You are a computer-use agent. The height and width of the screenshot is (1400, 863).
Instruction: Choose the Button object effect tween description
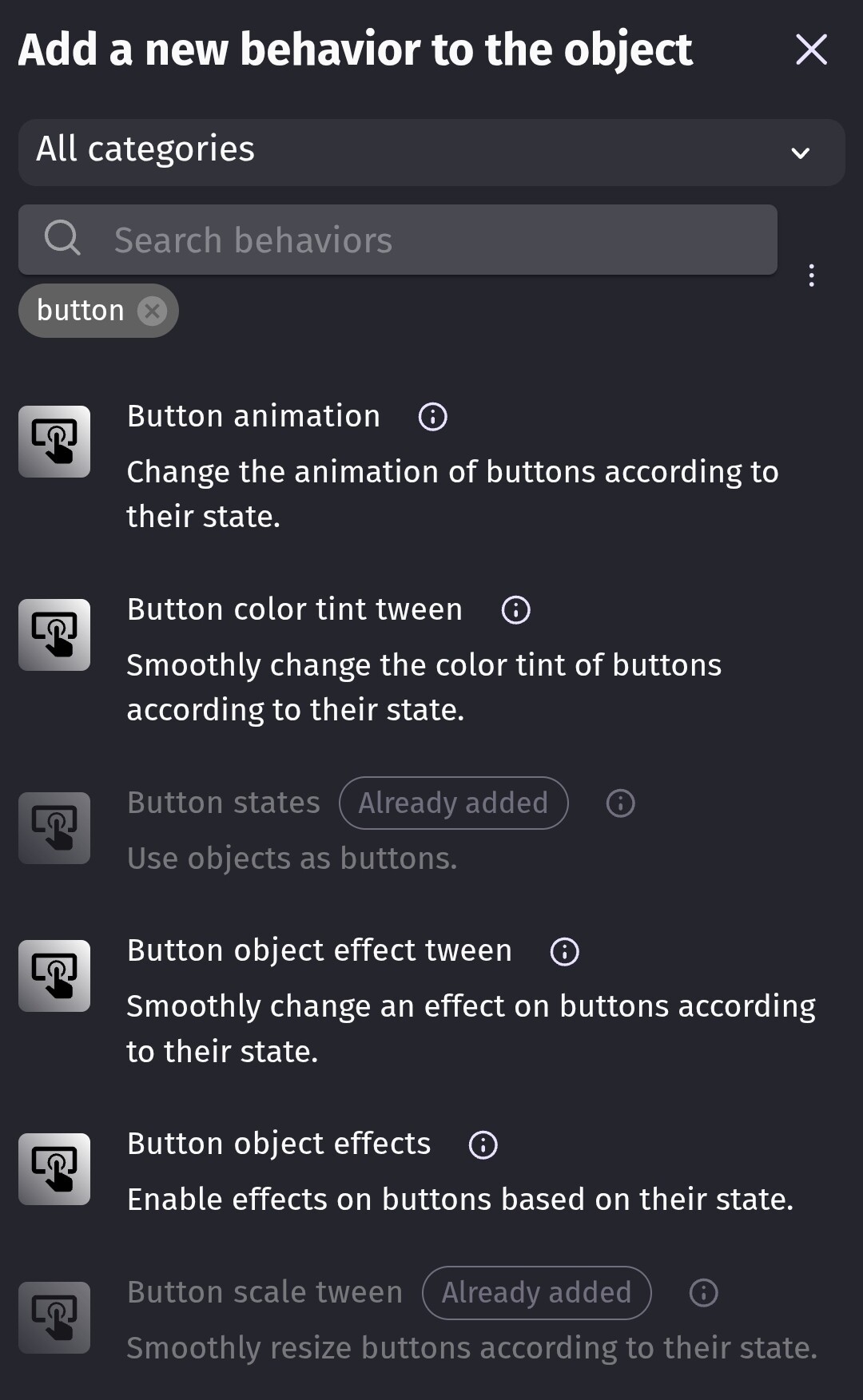pyautogui.click(x=471, y=1029)
